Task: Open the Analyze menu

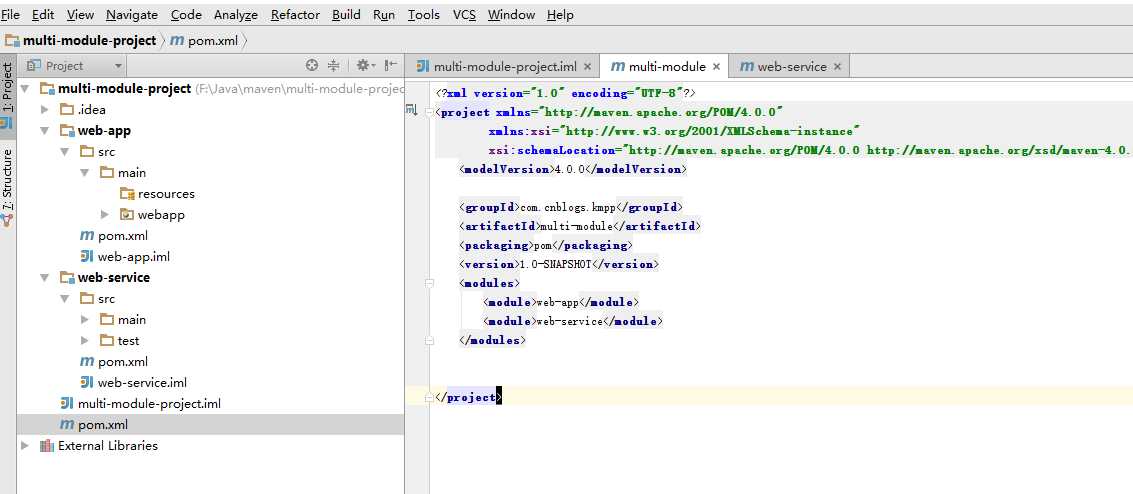Action: pos(236,14)
